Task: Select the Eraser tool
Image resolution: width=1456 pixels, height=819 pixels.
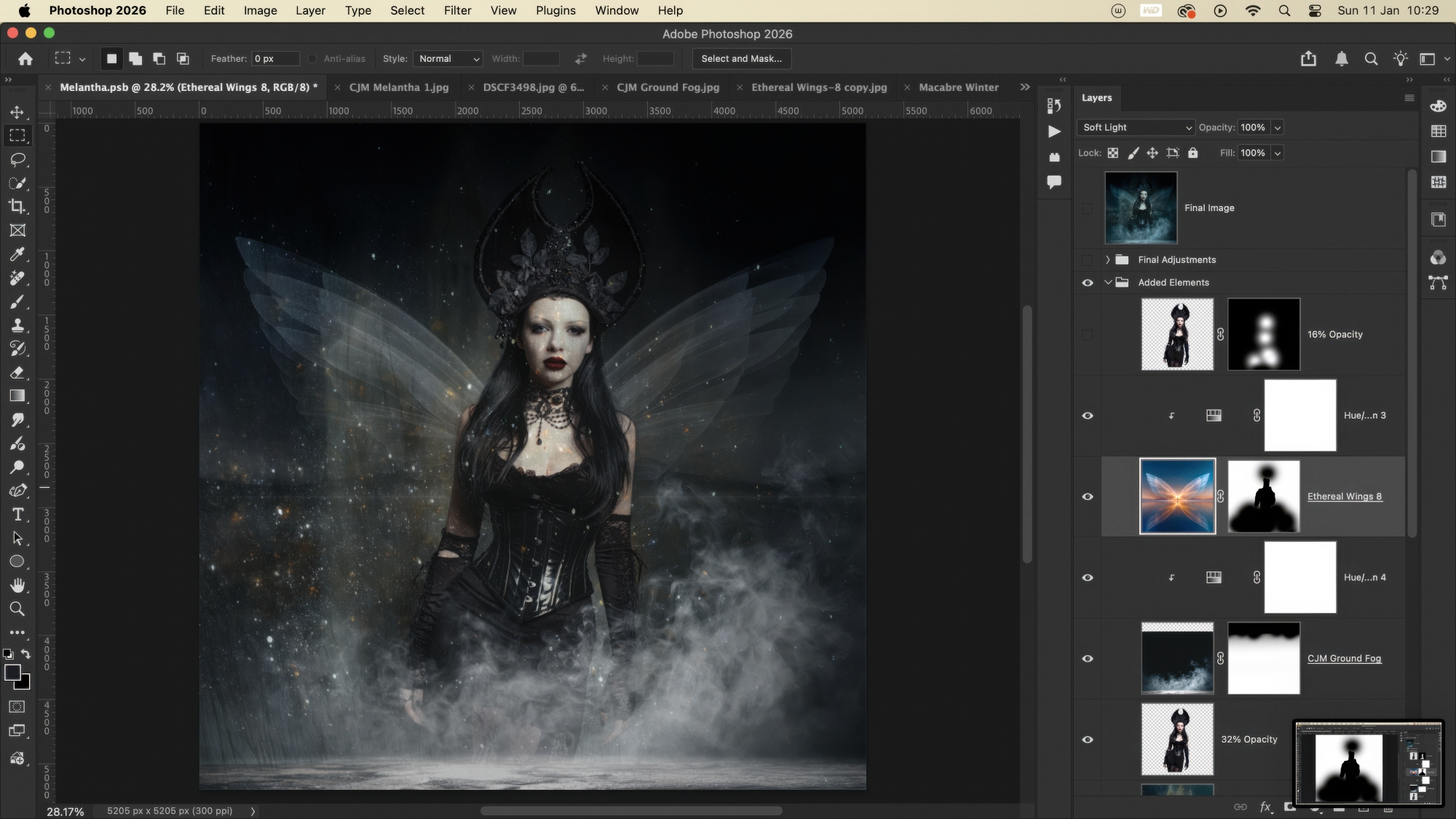Action: [17, 373]
